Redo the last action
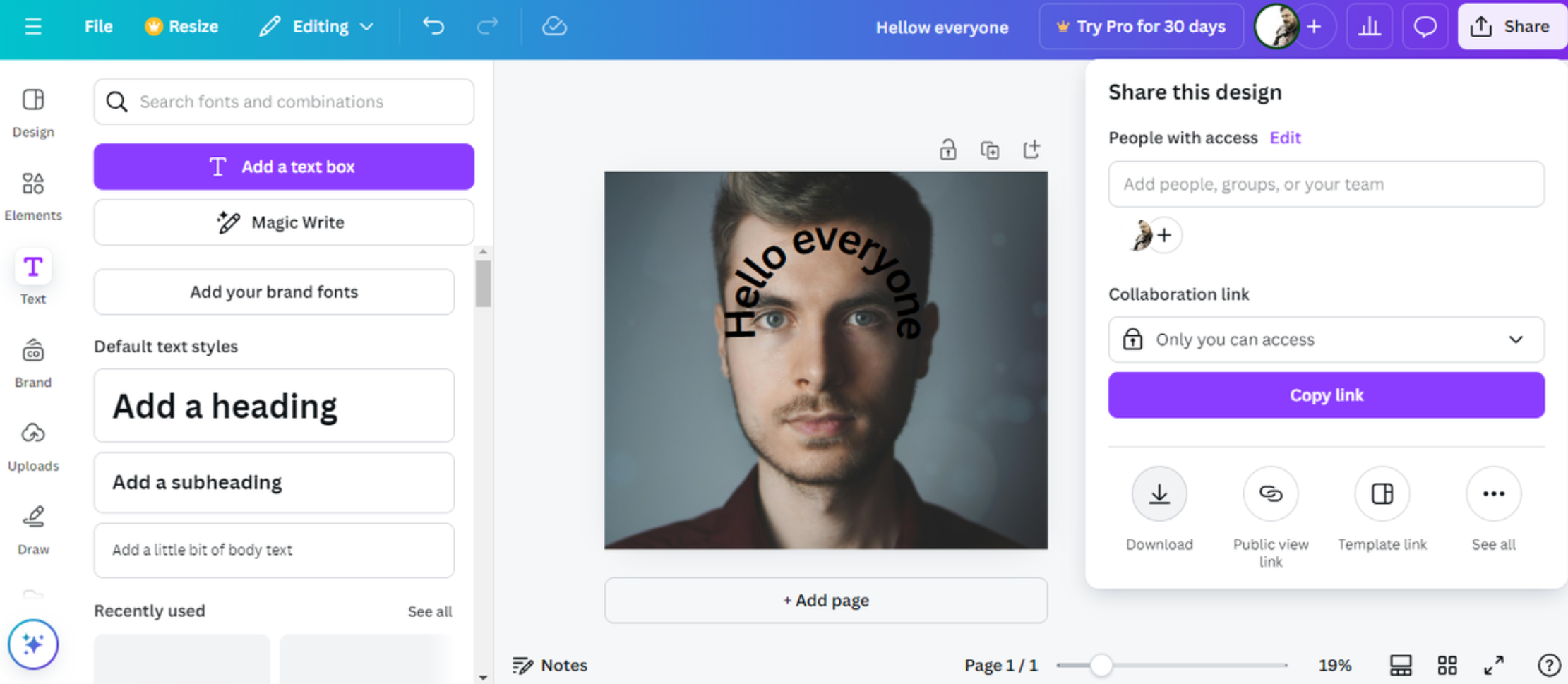Viewport: 1568px width, 684px height. click(x=487, y=27)
